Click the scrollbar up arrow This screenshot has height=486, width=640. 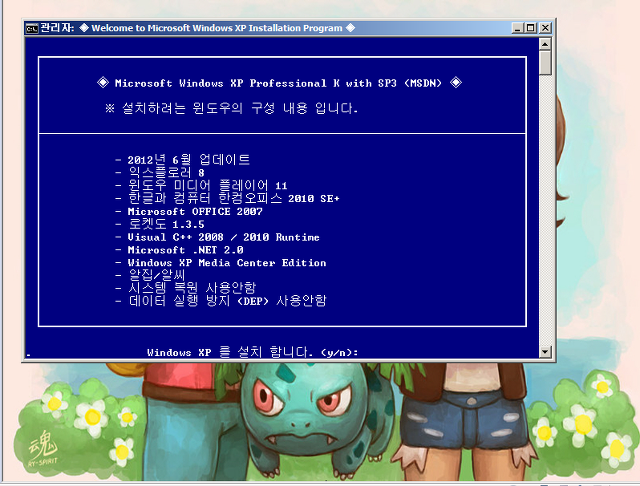coord(545,44)
